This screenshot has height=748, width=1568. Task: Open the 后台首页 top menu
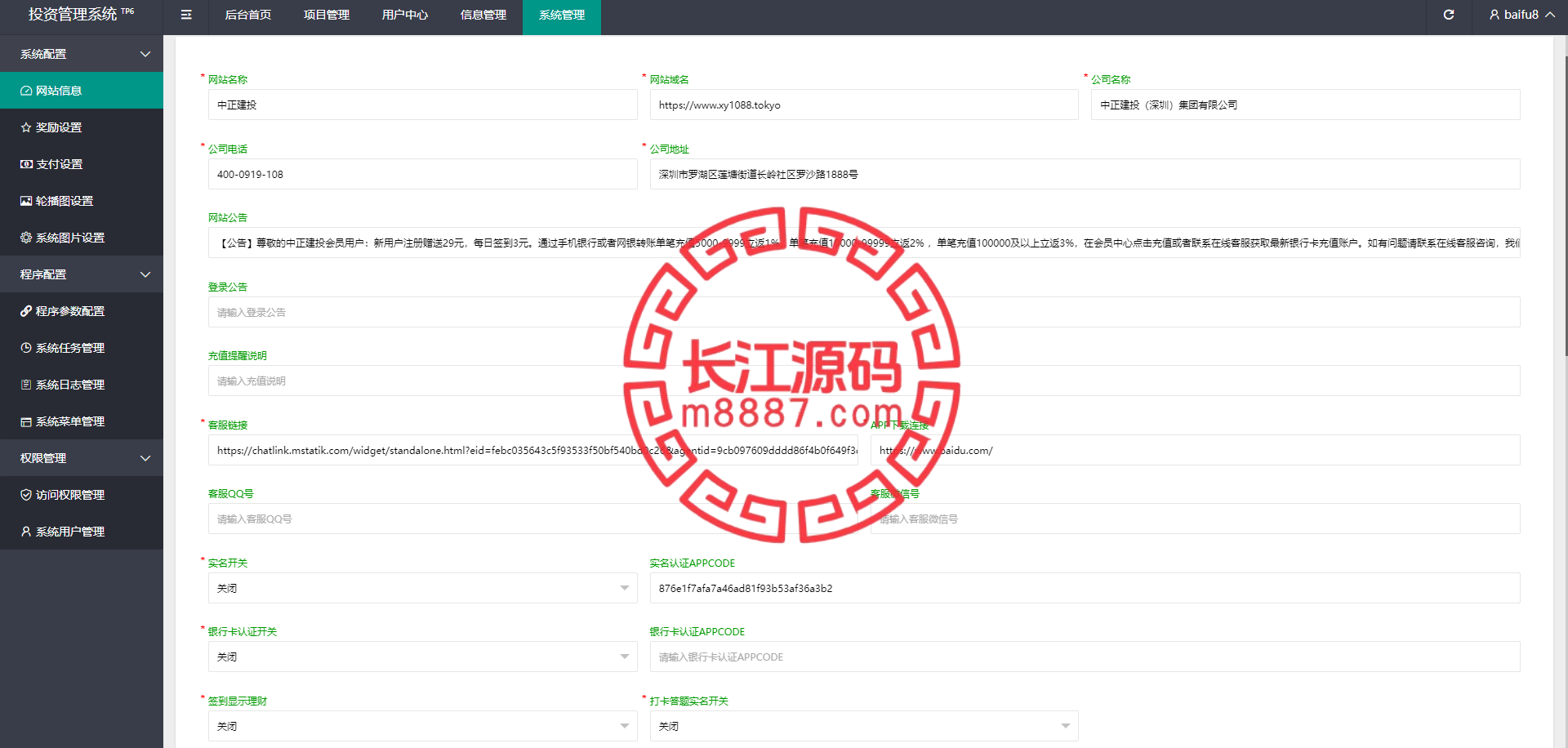248,15
